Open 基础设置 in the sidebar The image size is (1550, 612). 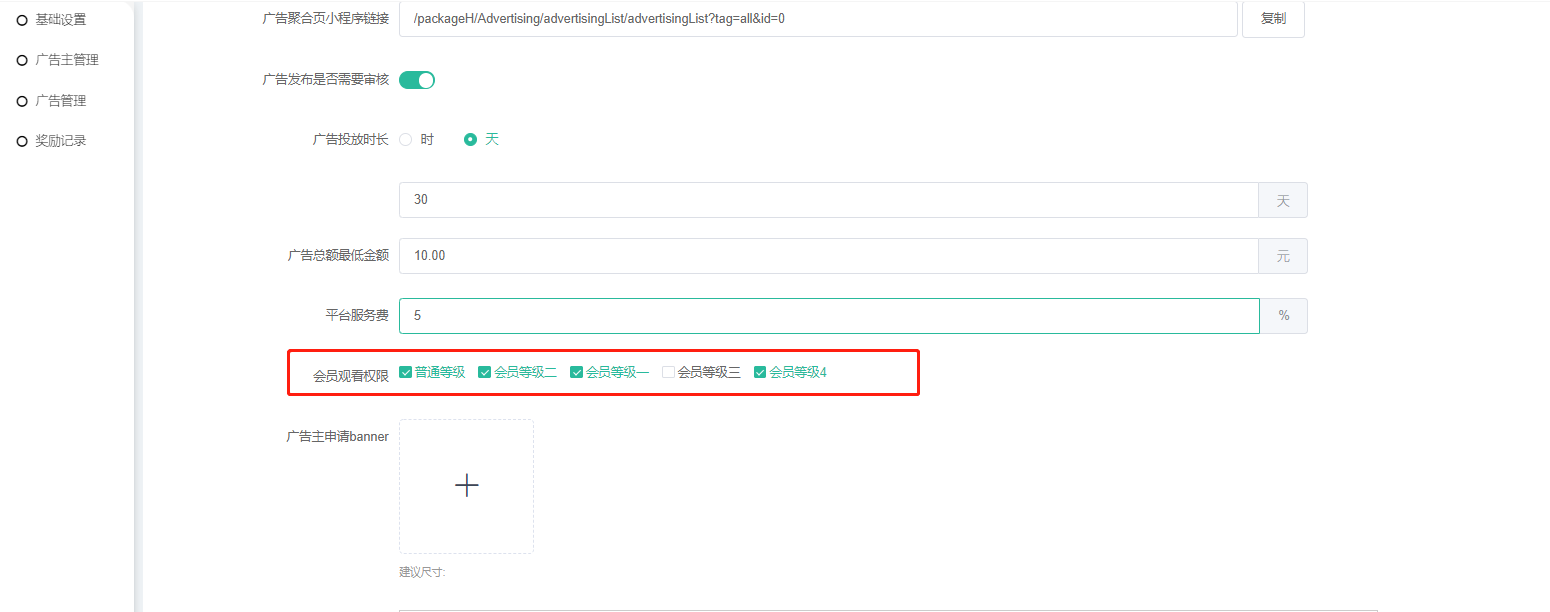(60, 19)
